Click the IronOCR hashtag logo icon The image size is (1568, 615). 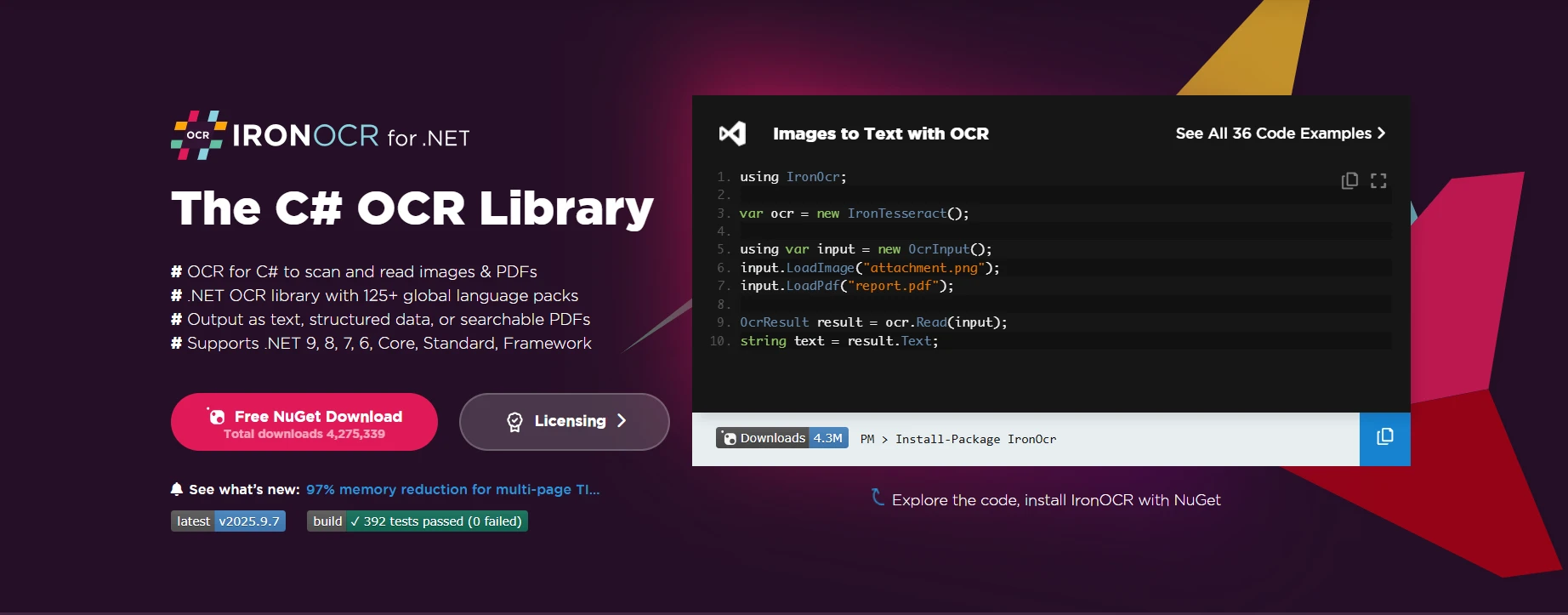pyautogui.click(x=198, y=135)
